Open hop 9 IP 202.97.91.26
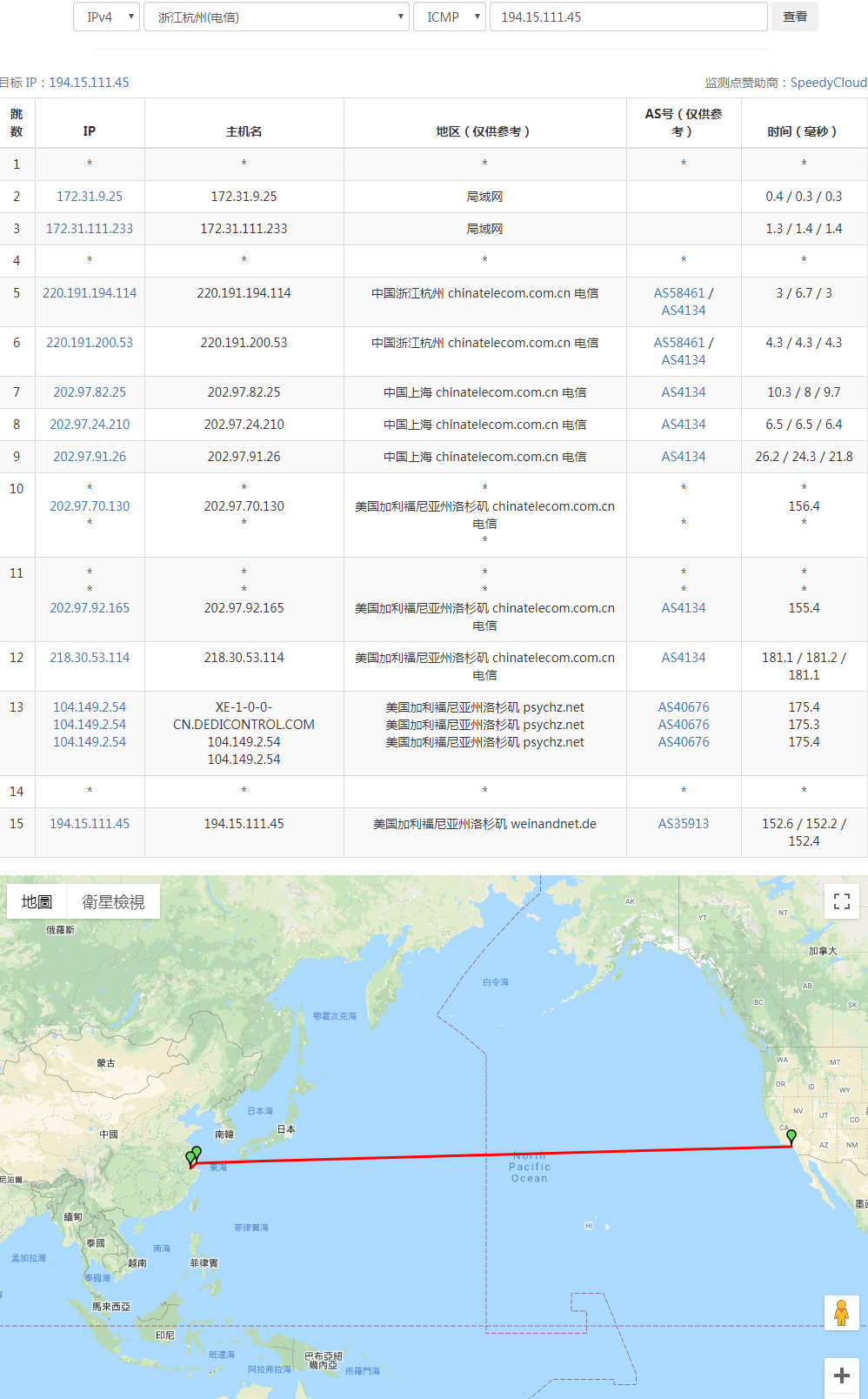The width and height of the screenshot is (868, 1399). 90,457
